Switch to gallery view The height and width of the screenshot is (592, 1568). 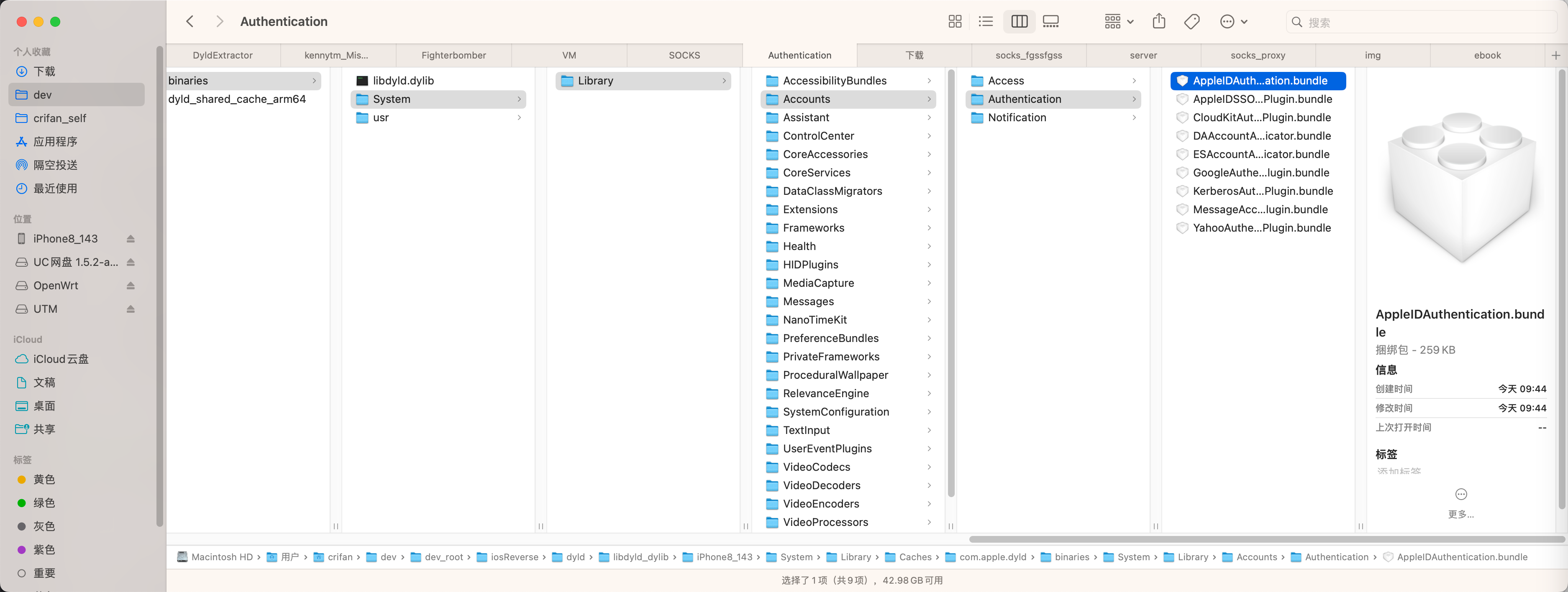coord(1050,22)
